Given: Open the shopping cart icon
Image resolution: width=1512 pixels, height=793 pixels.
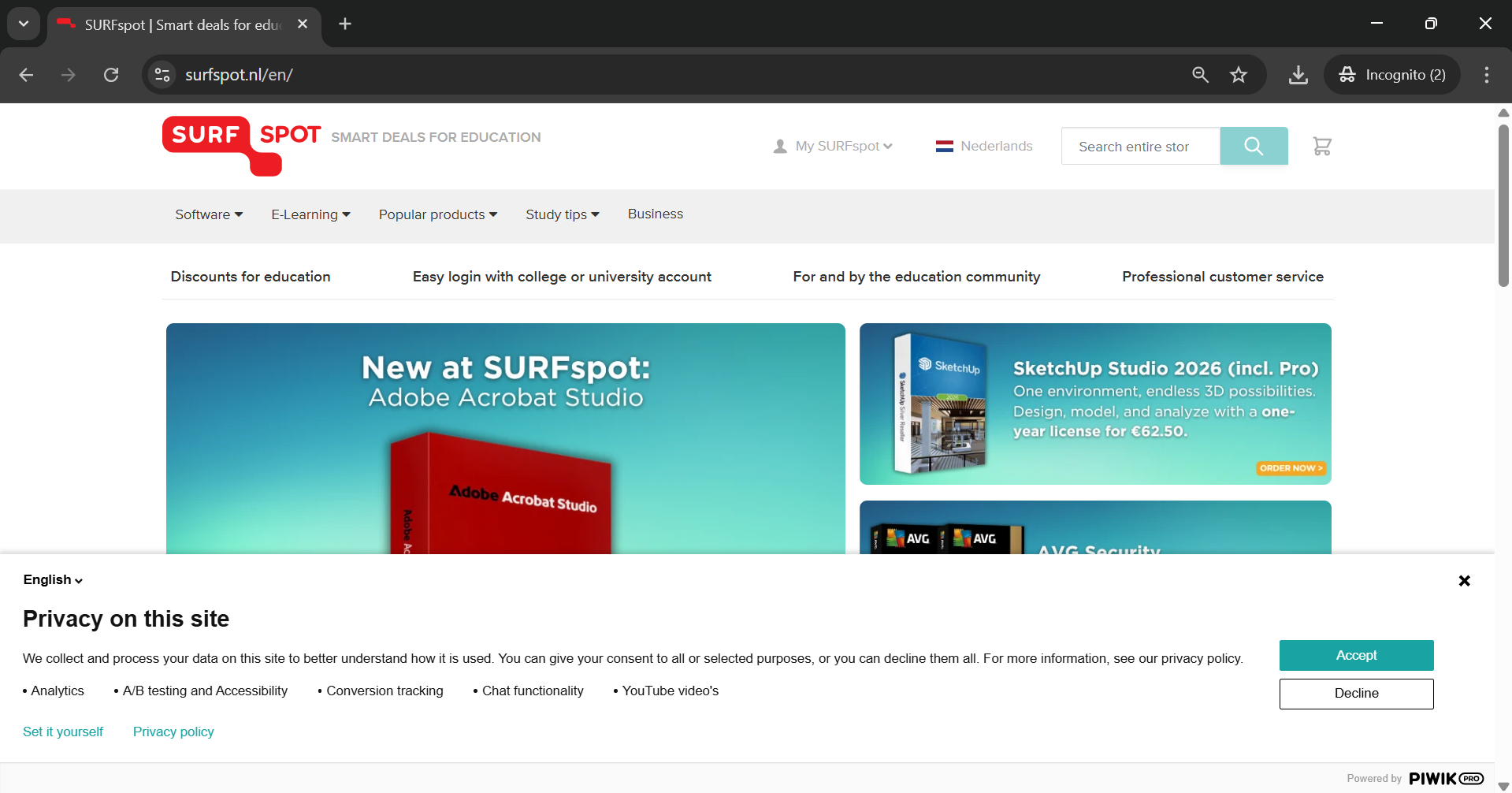Looking at the screenshot, I should (1321, 146).
